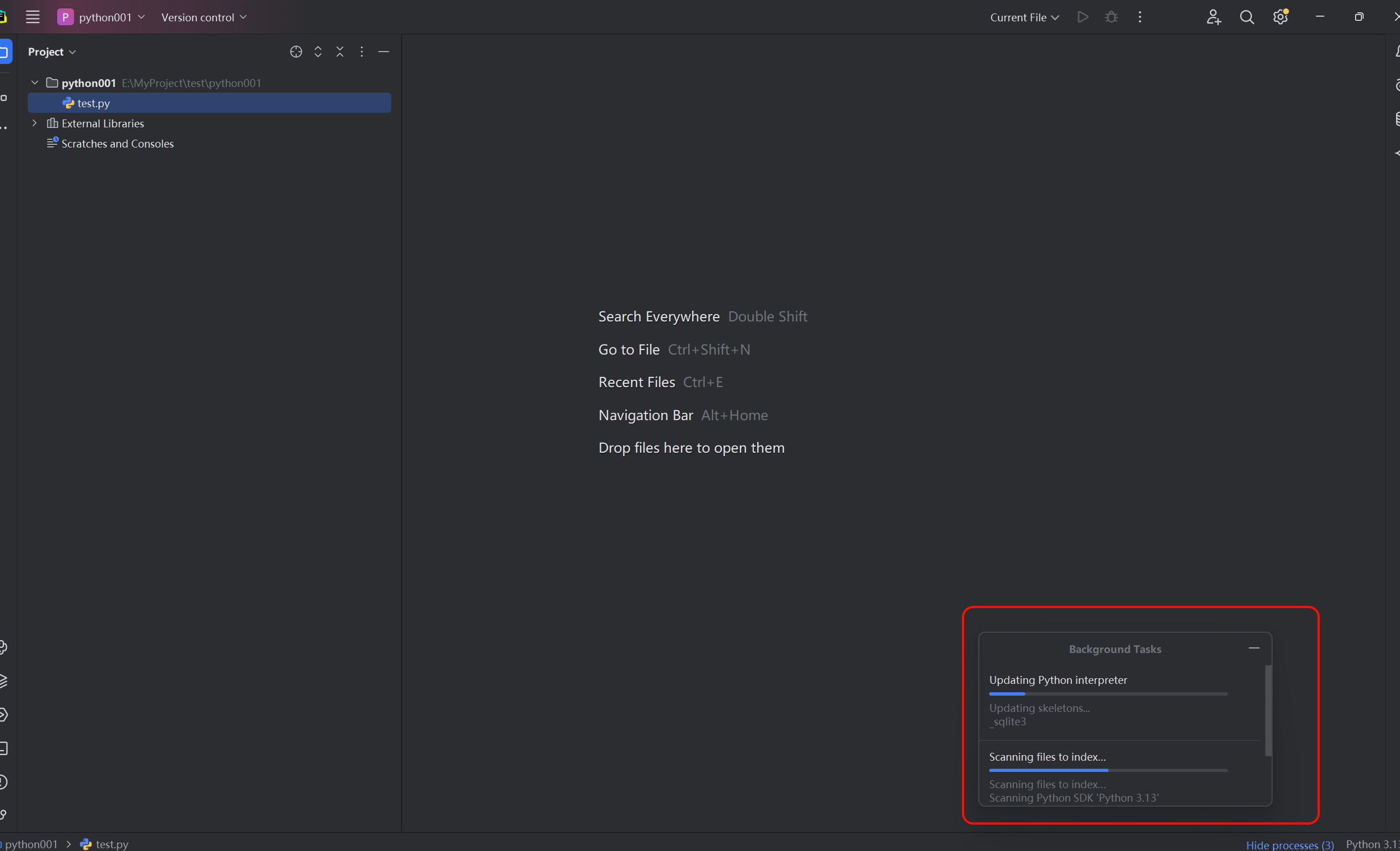Click the Run button in toolbar
Viewport: 1400px width, 851px height.
tap(1083, 17)
